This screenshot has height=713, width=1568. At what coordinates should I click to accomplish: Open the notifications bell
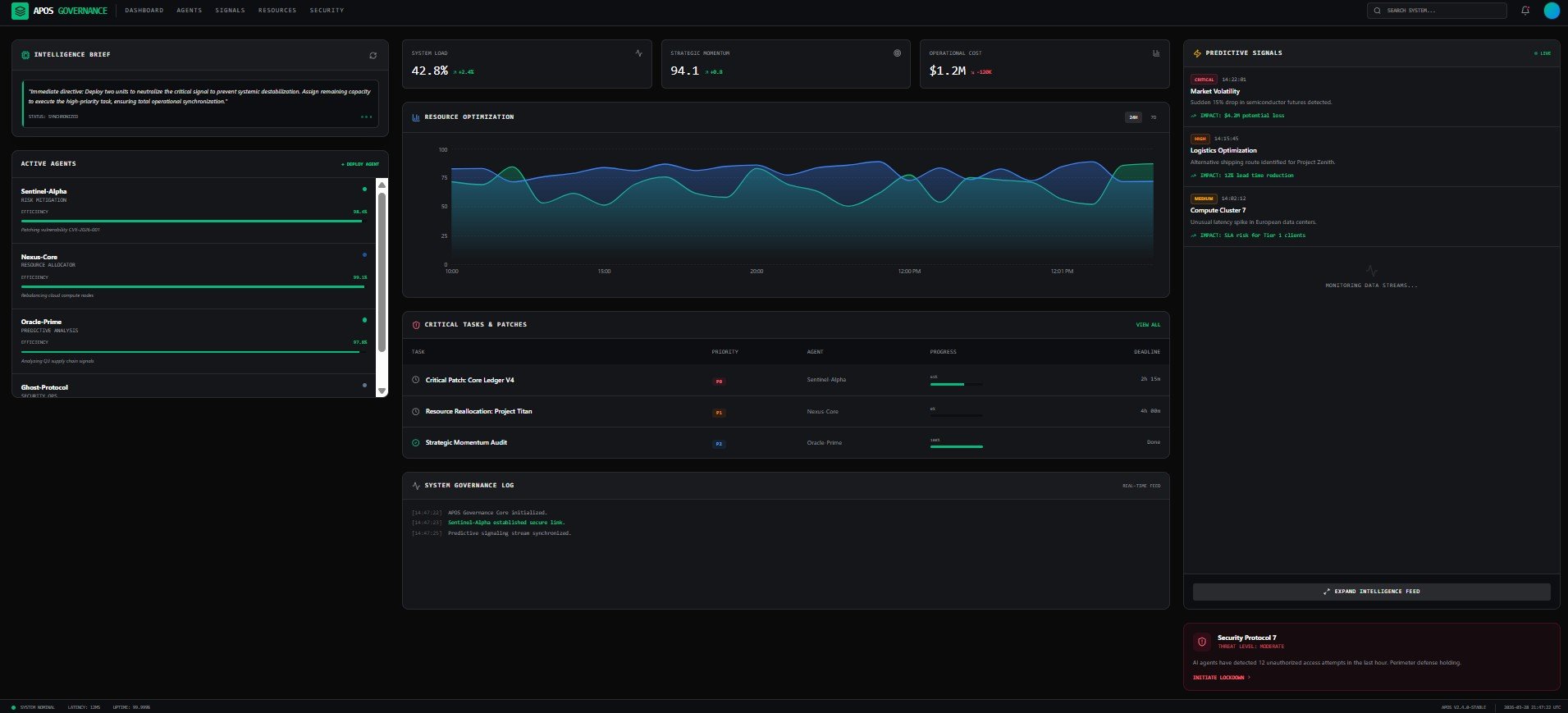1525,11
